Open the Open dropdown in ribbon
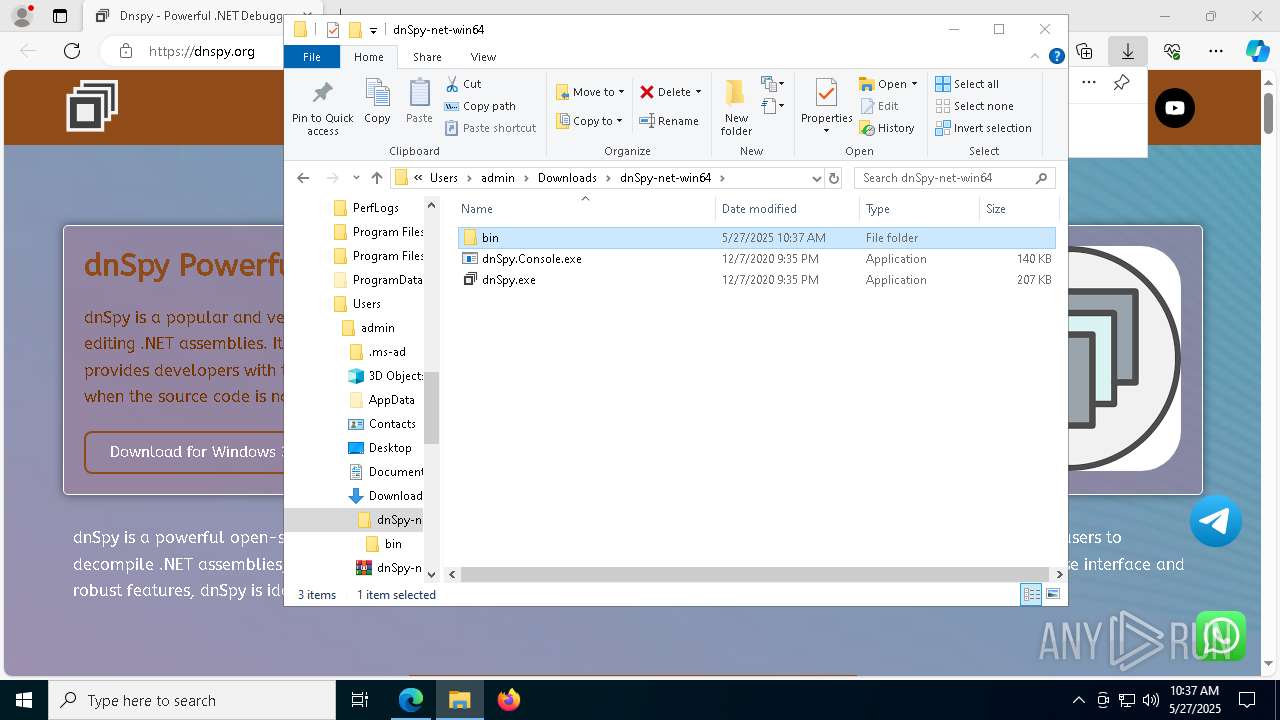 pyautogui.click(x=888, y=84)
